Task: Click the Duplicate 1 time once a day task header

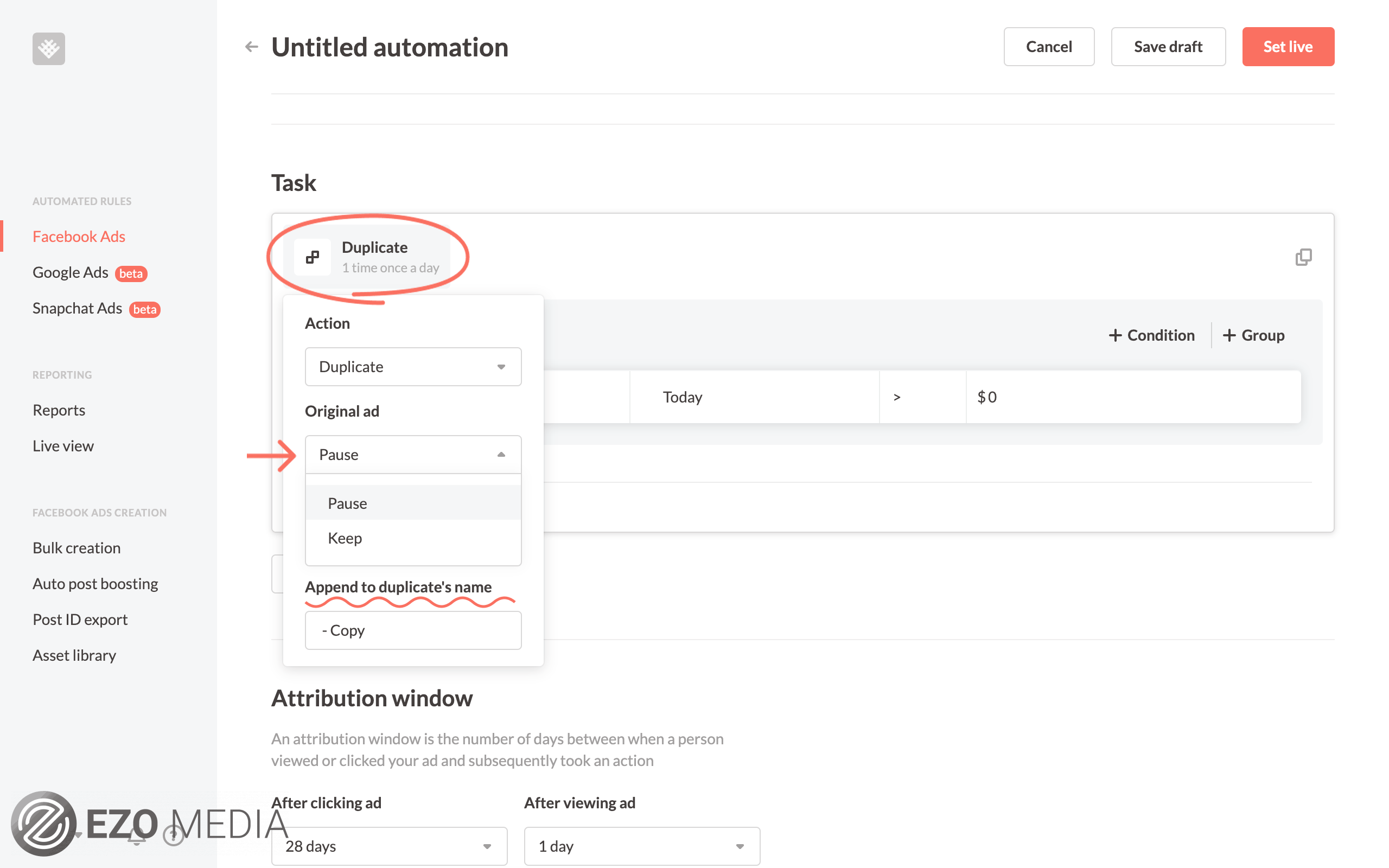Action: pos(367,257)
